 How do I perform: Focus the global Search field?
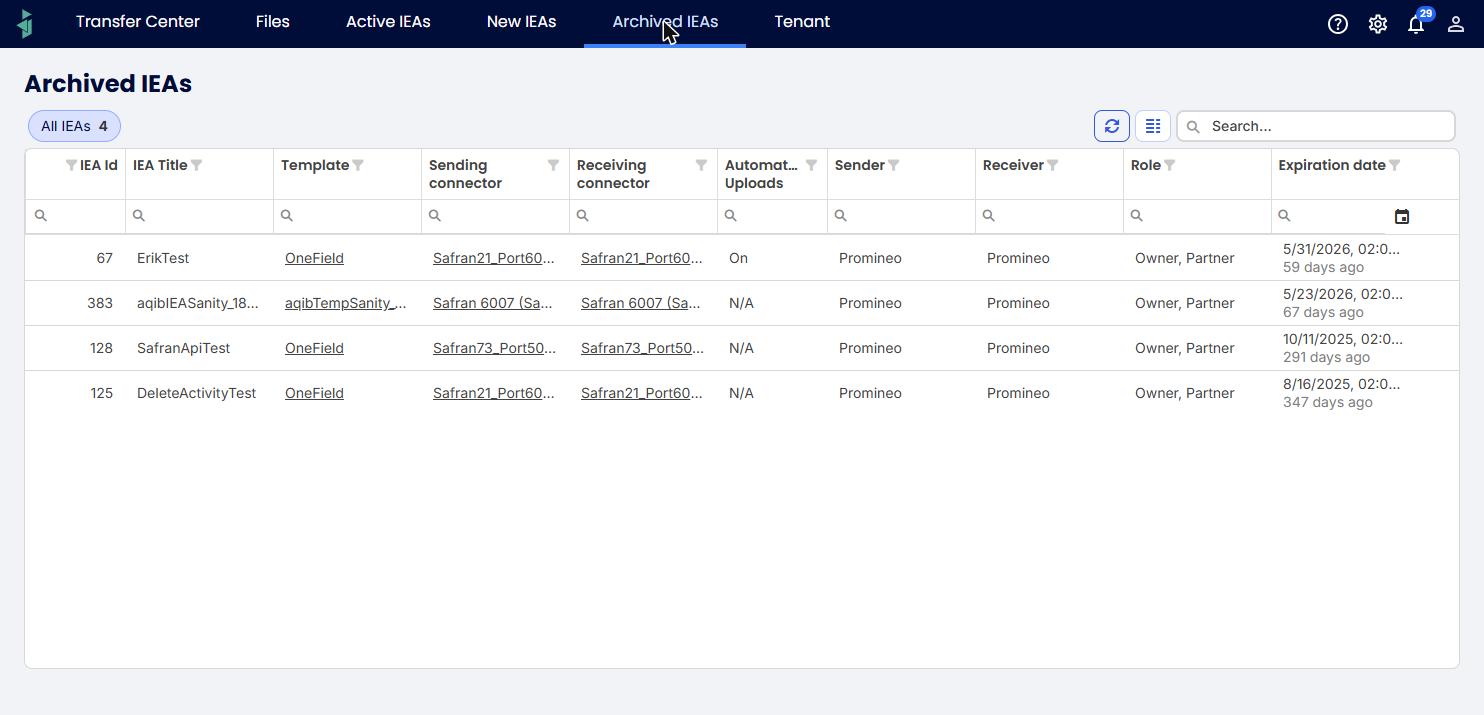pyautogui.click(x=1316, y=126)
